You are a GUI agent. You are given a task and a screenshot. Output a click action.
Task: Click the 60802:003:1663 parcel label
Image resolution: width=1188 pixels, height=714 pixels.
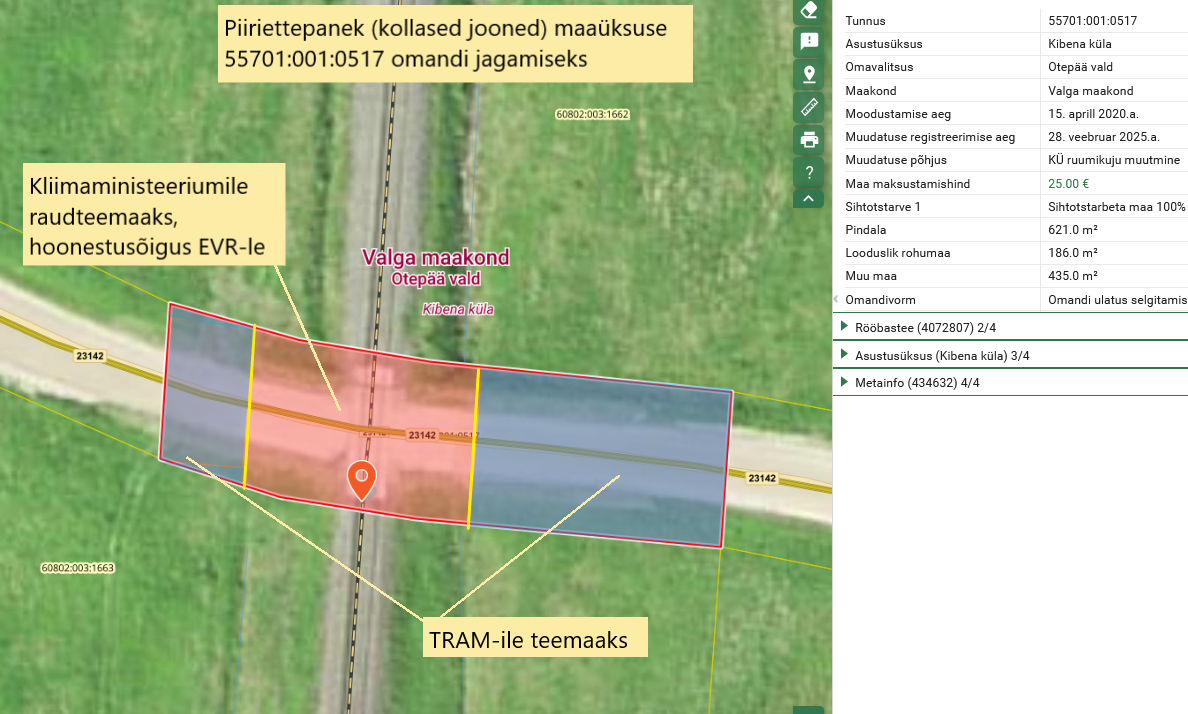[x=78, y=568]
